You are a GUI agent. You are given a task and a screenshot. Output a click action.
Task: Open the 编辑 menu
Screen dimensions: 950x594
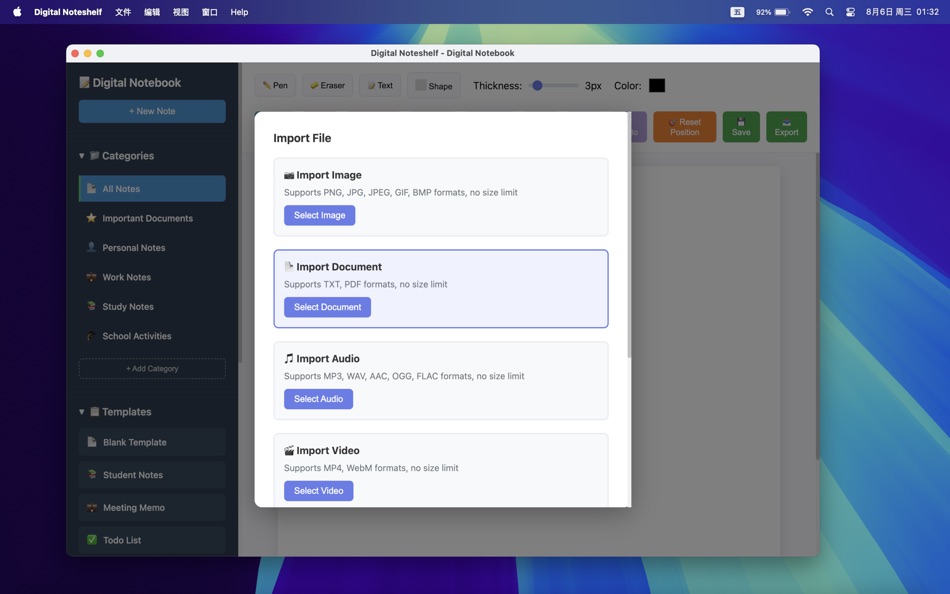click(152, 12)
